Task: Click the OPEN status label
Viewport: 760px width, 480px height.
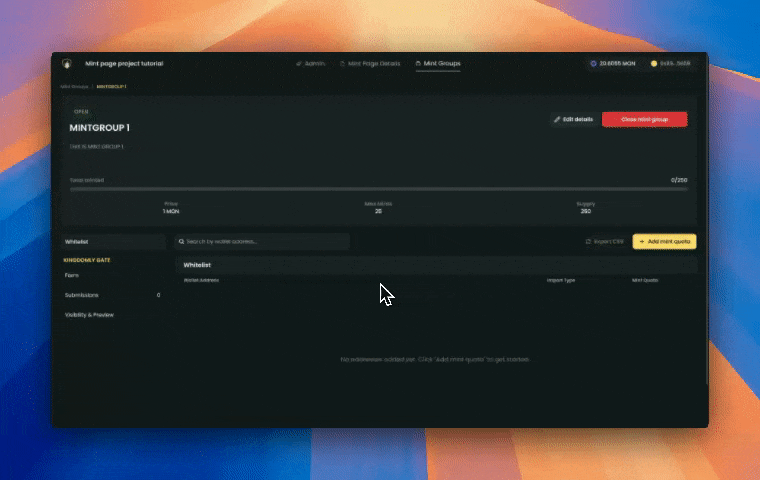Action: point(81,112)
